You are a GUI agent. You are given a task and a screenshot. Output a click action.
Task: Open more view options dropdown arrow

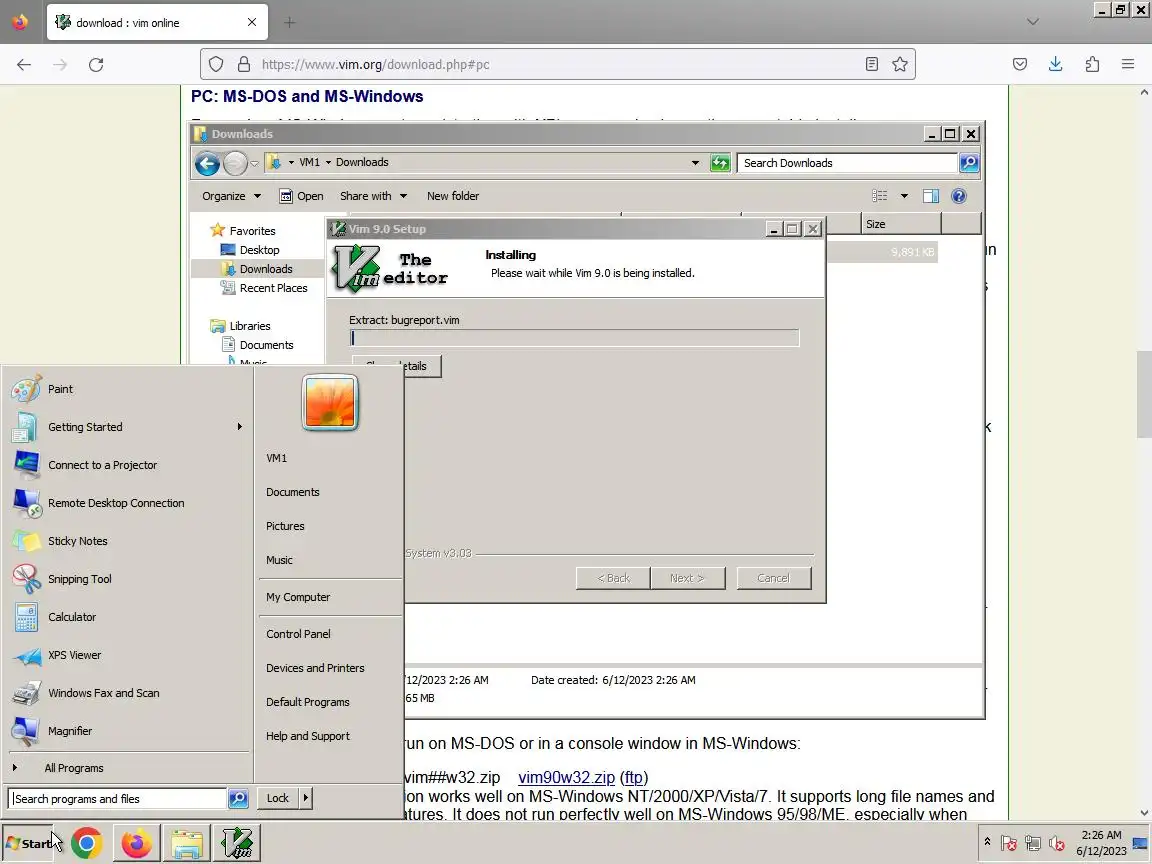coord(904,196)
